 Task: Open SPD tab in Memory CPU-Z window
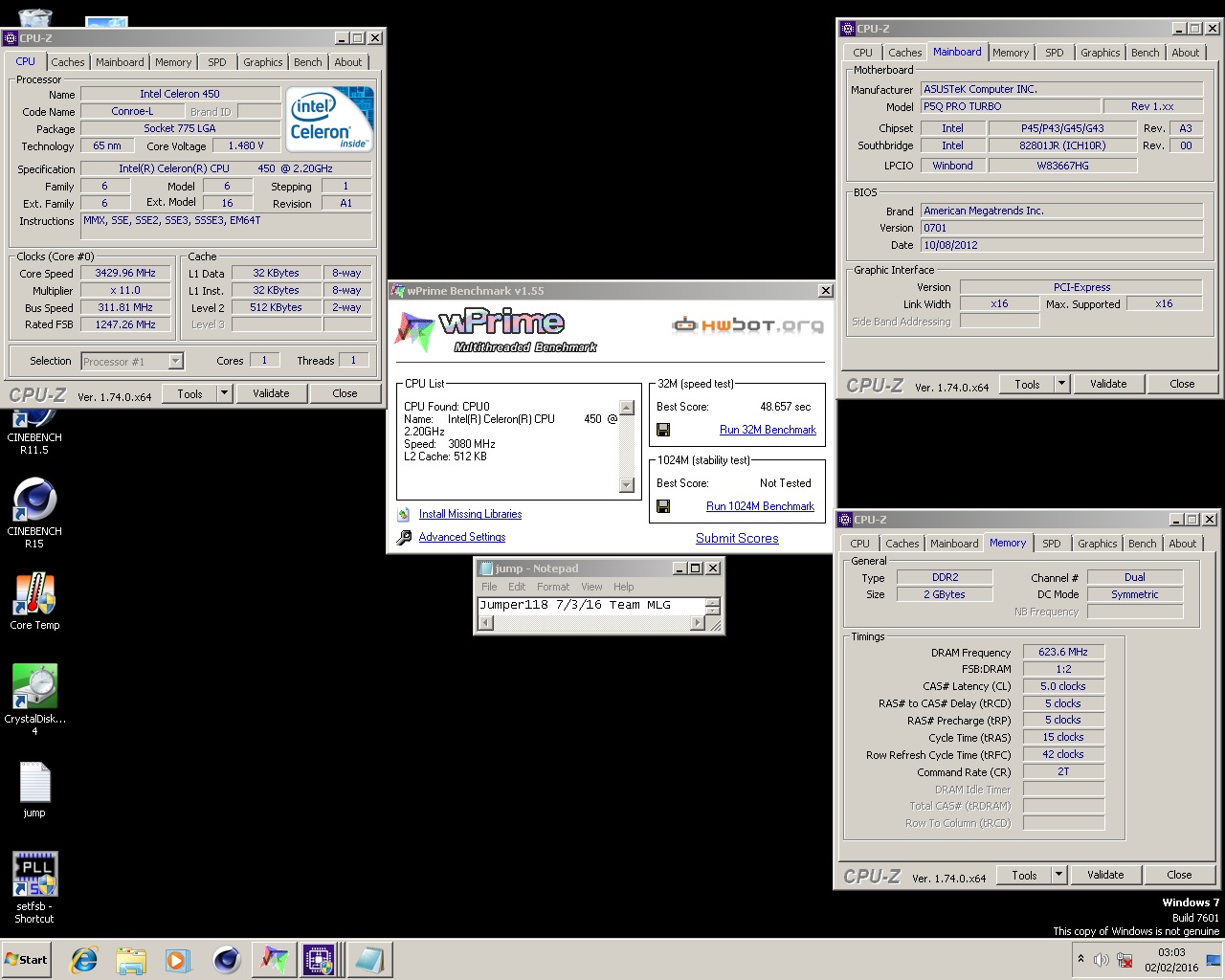tap(1051, 544)
